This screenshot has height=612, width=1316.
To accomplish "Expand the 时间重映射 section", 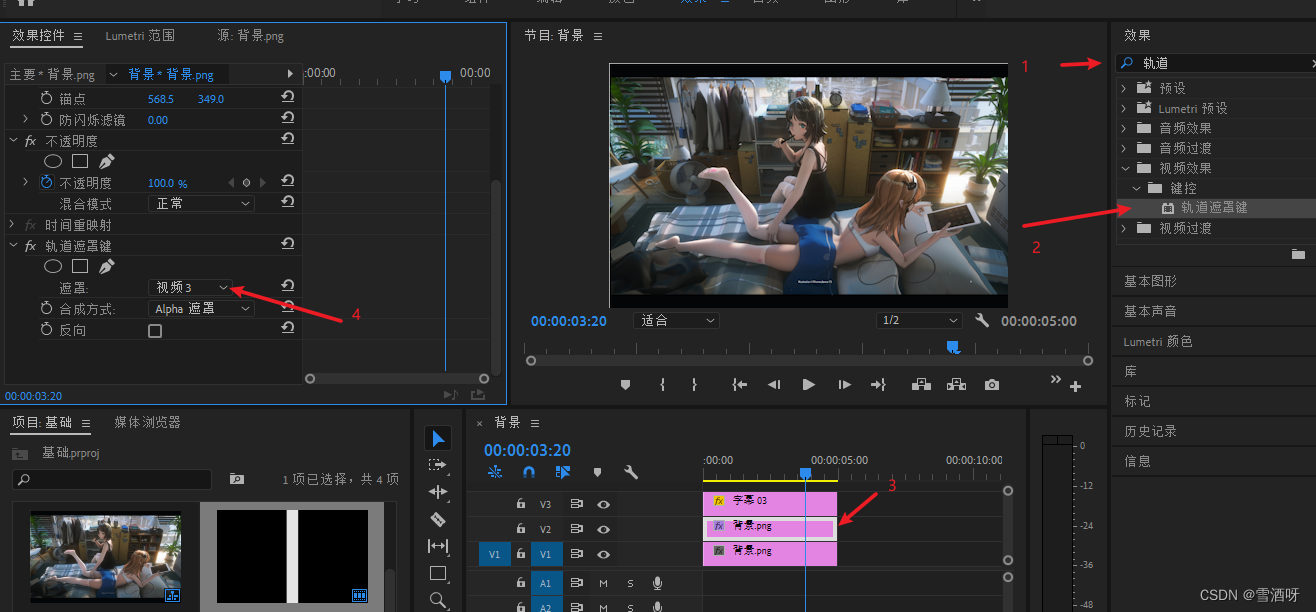I will click(x=13, y=225).
